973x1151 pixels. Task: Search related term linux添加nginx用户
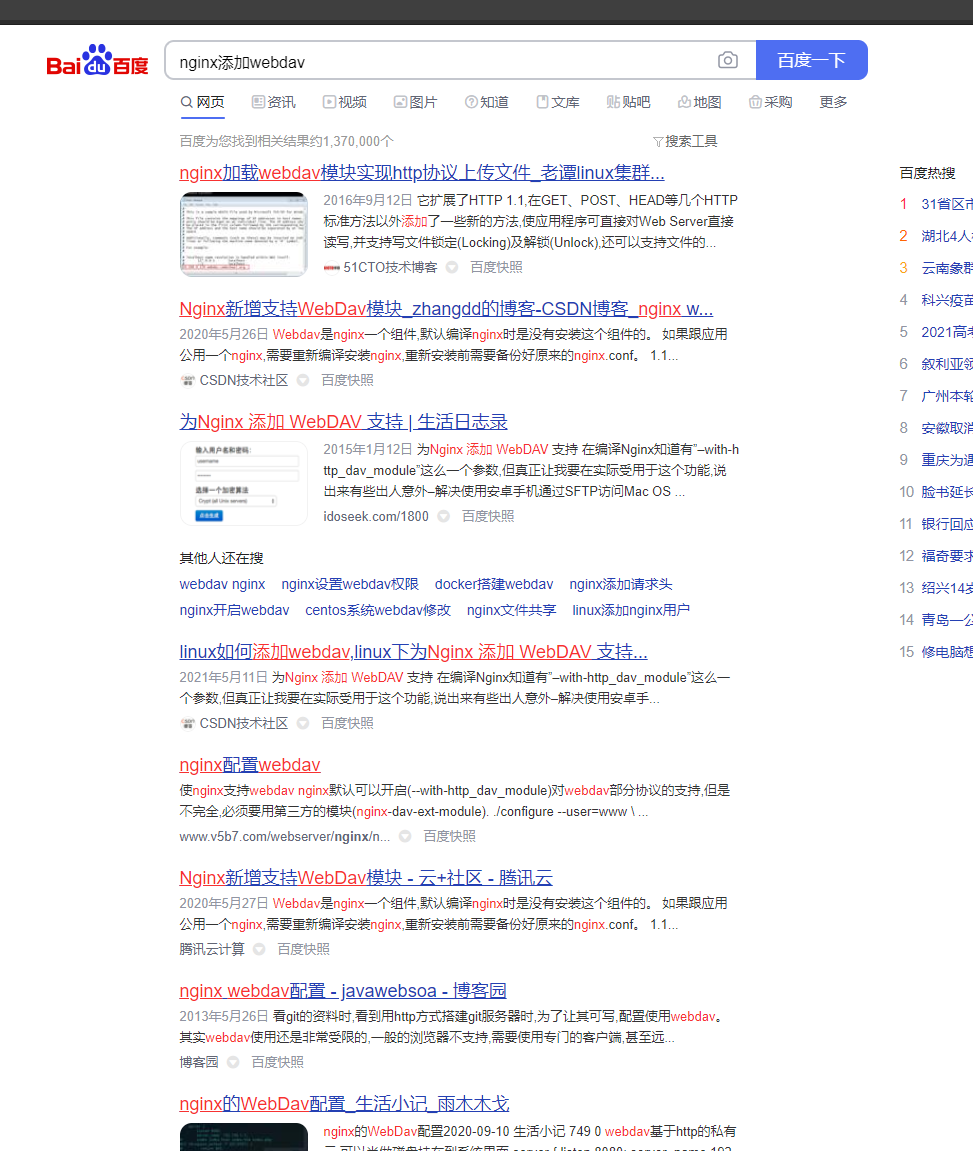coord(631,610)
